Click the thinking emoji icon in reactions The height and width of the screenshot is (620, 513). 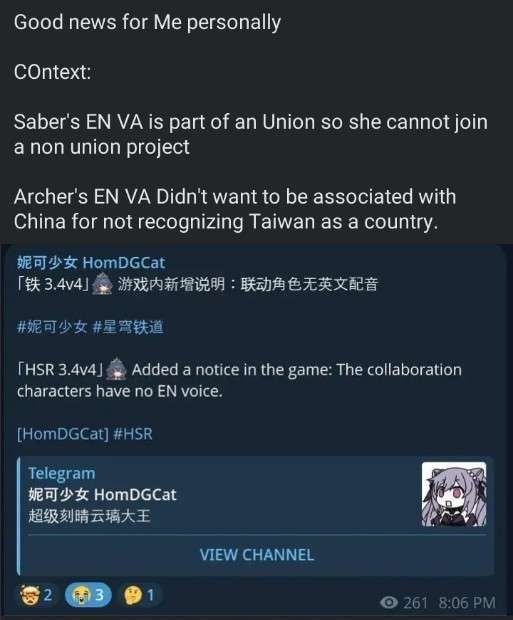133,595
